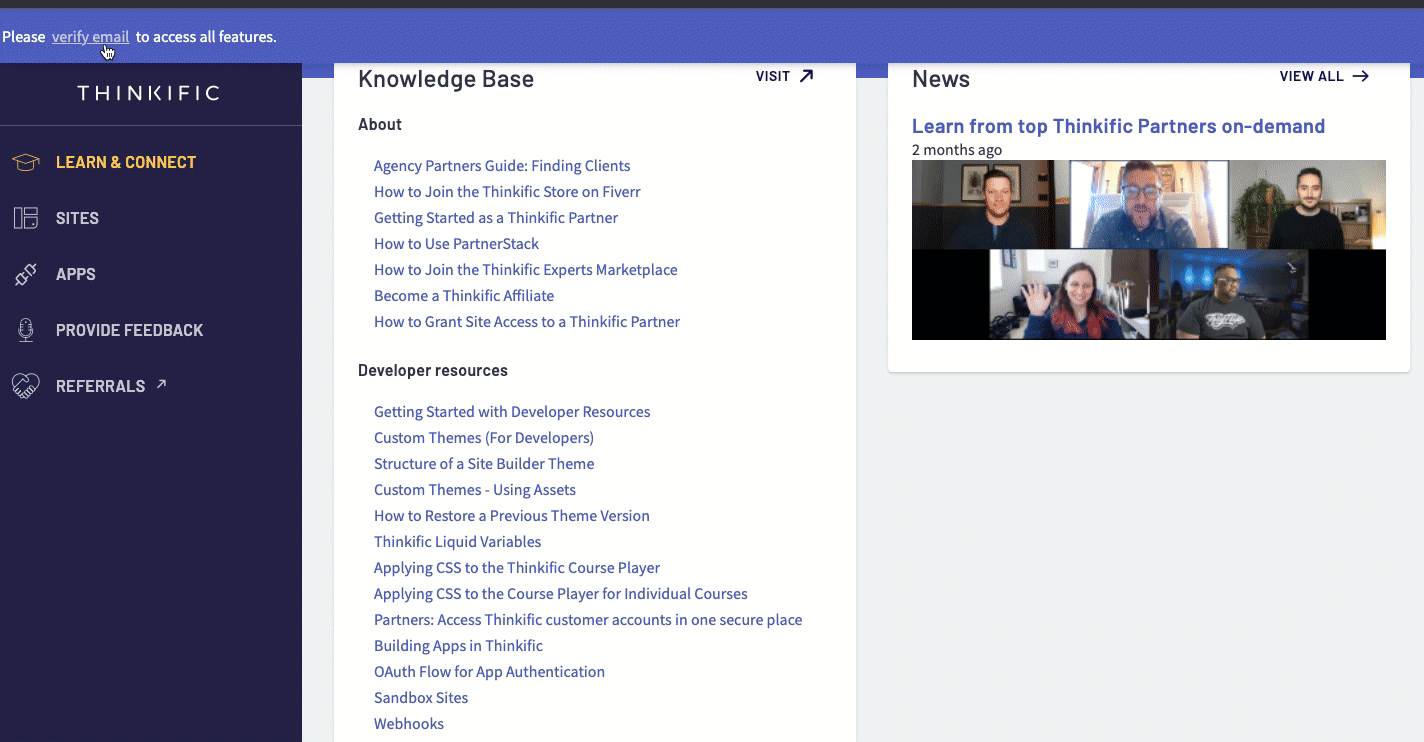Click the Thinkific logo in sidebar
The image size is (1424, 742).
tap(149, 93)
